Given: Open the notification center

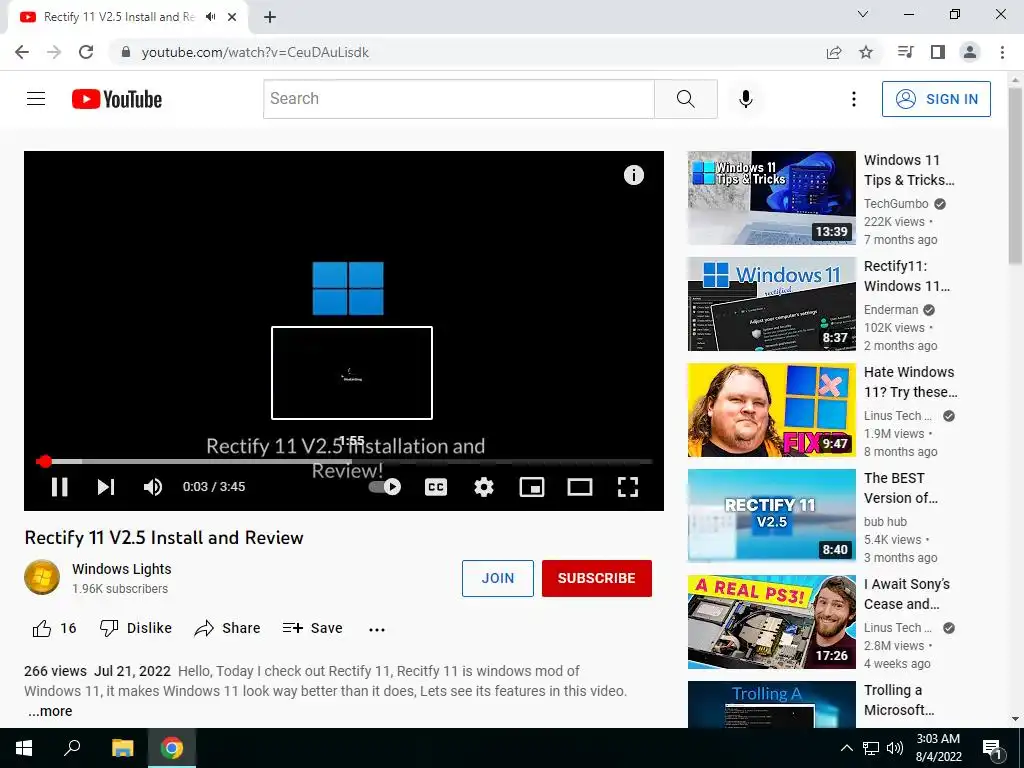Looking at the screenshot, I should (992, 748).
